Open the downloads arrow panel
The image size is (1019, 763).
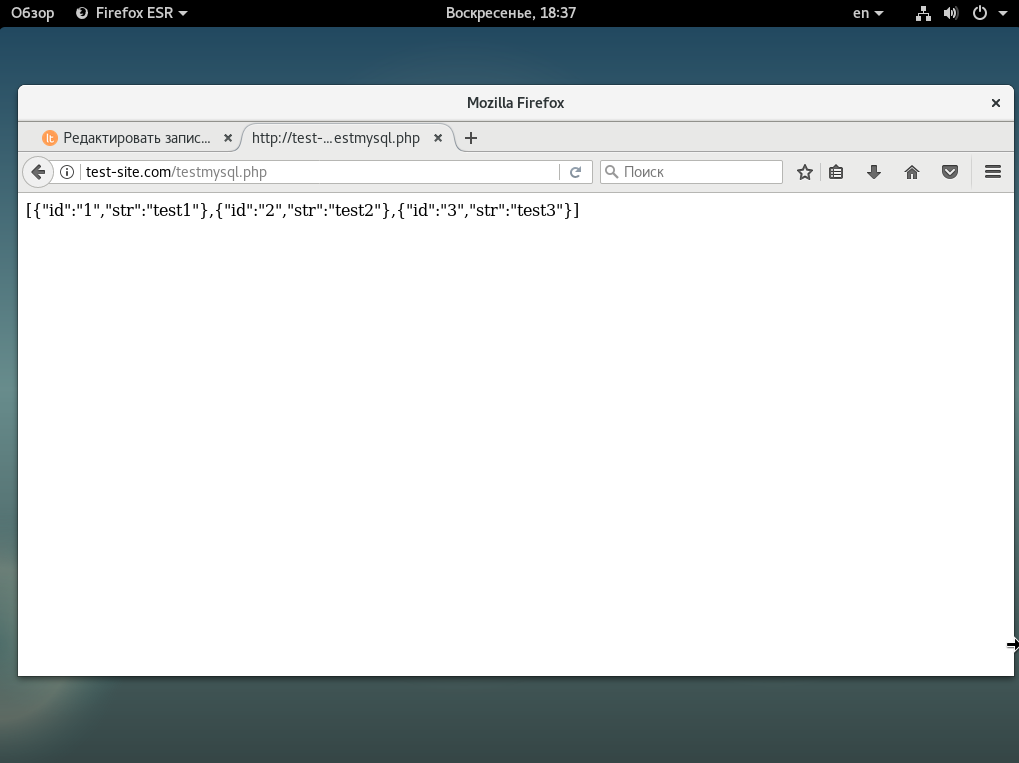click(x=873, y=172)
